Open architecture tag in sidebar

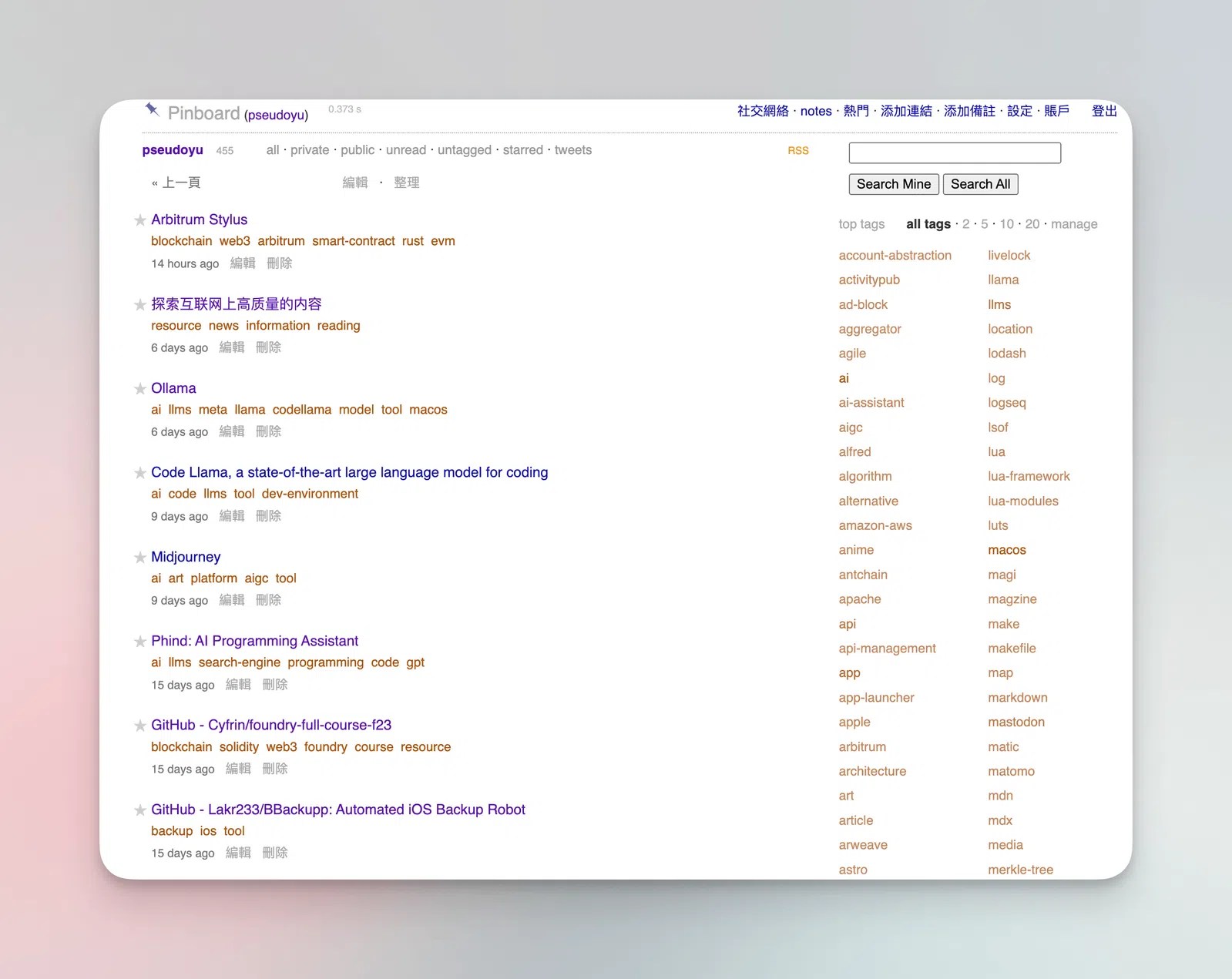872,772
